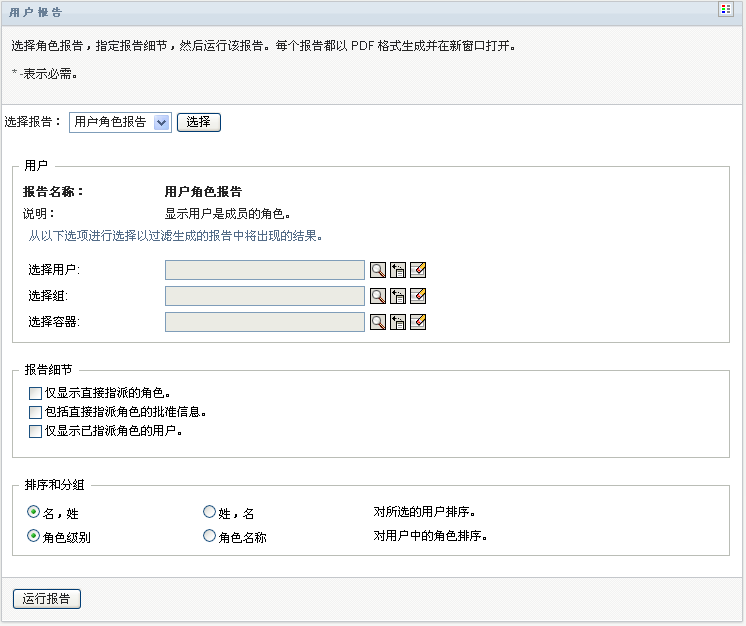Screen dimensions: 746x626
Task: Clear the 选择用户 field with eraser icon
Action: pos(418,270)
